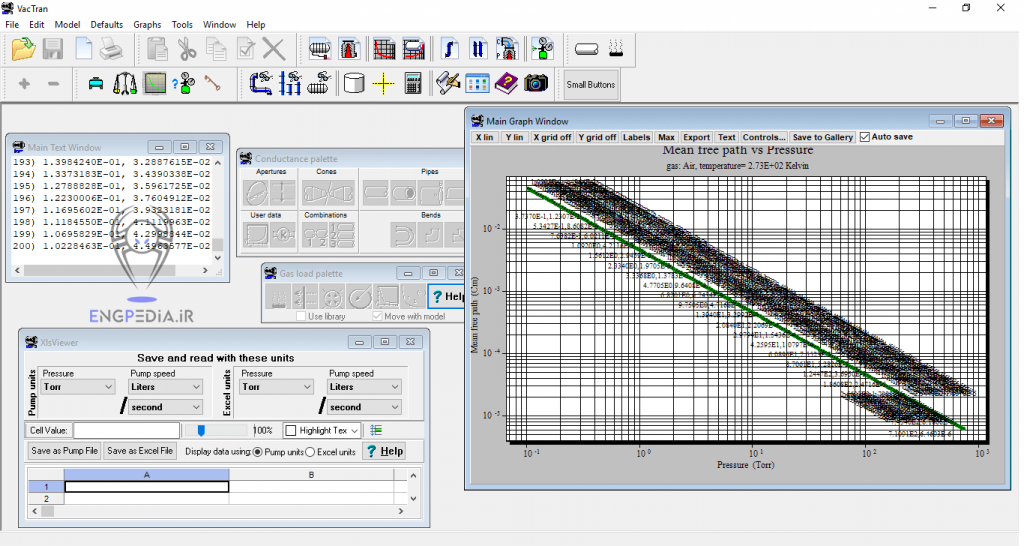Click the yellow crosshair icon

click(x=383, y=84)
